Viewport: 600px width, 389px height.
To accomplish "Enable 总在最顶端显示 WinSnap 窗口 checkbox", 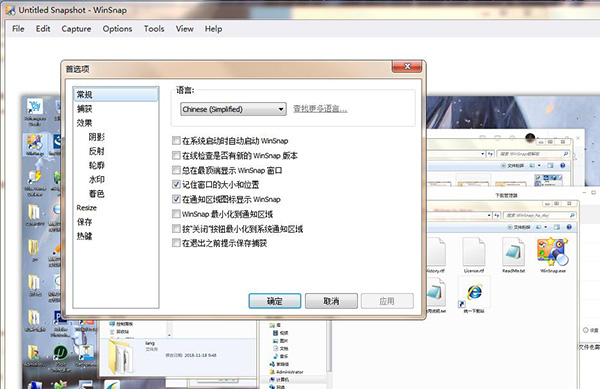I will click(x=176, y=170).
